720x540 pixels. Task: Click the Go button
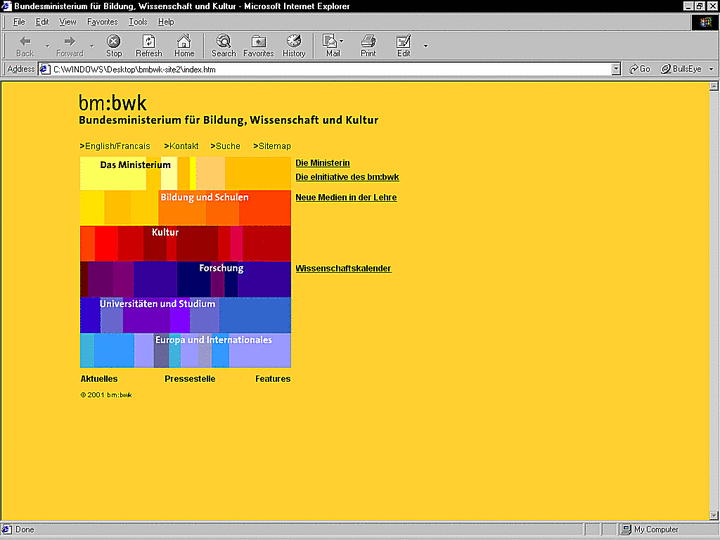640,69
